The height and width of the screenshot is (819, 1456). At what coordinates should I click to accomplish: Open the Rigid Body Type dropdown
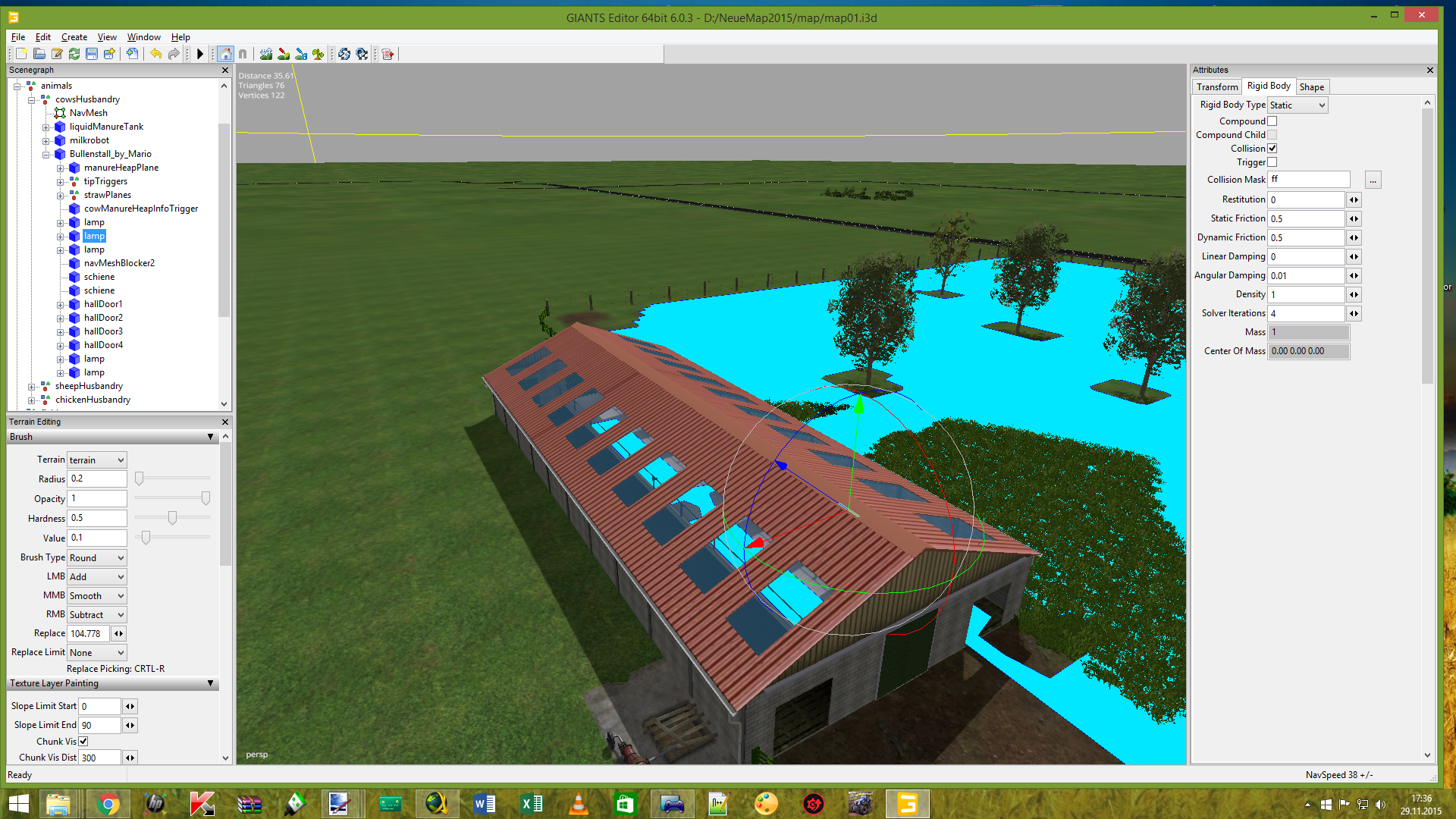coord(1298,105)
